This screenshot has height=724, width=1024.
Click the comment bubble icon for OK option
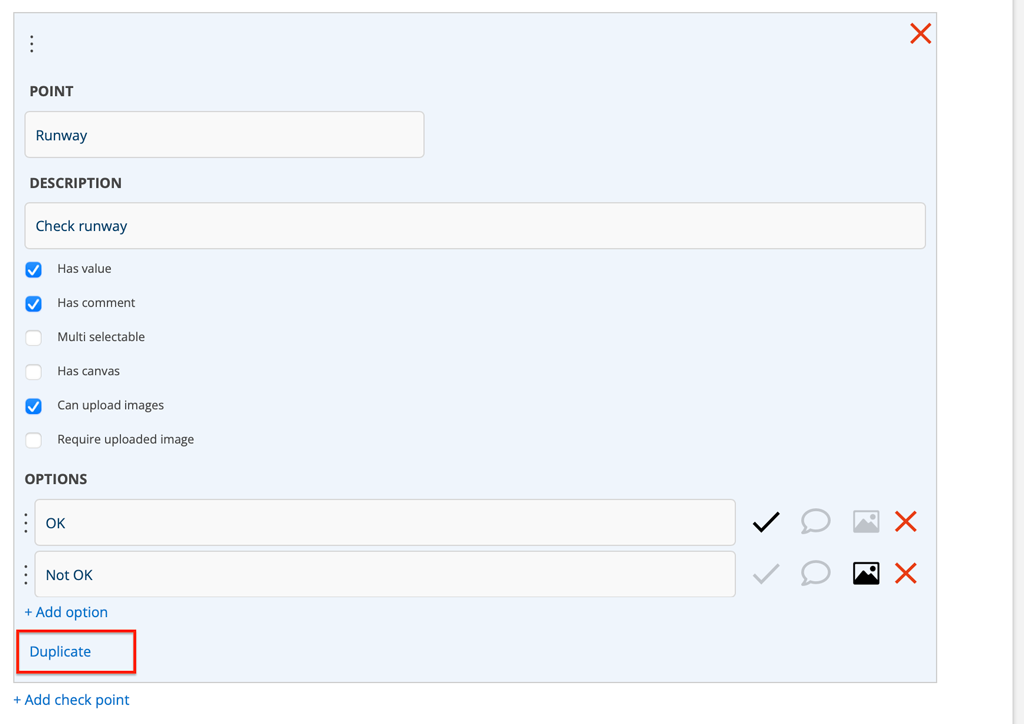[815, 522]
